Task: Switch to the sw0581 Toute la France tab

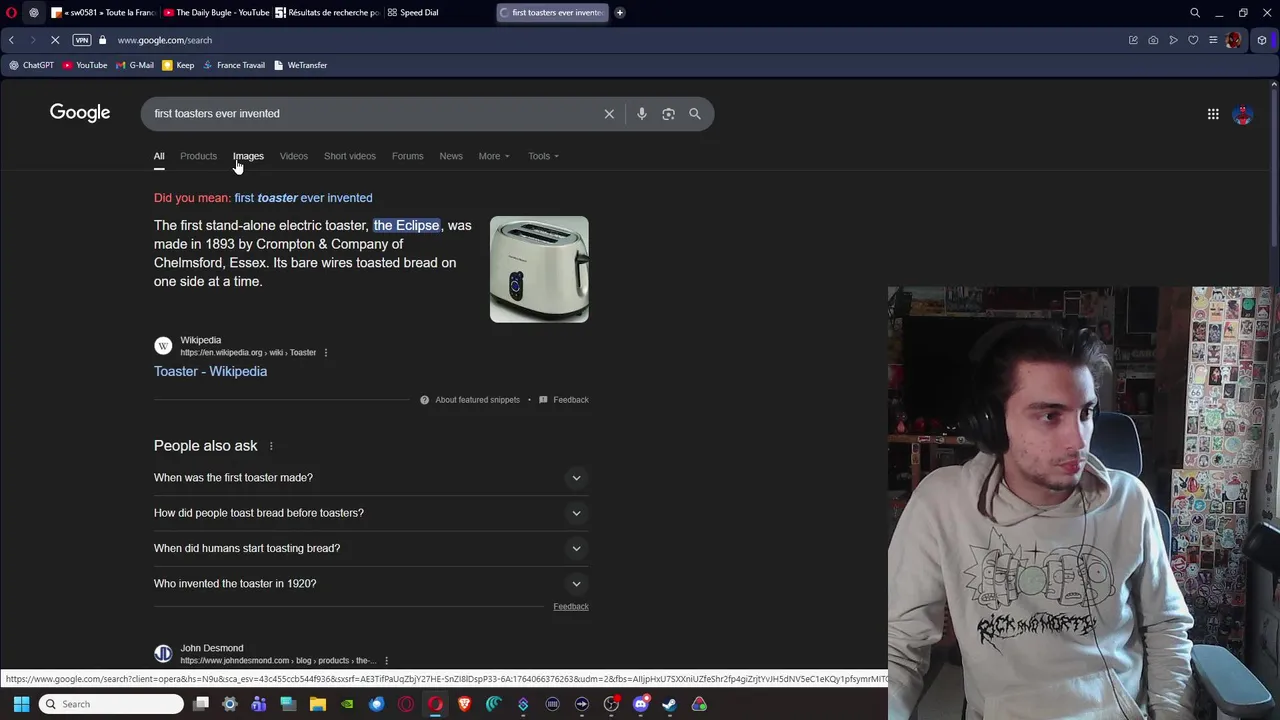Action: click(x=105, y=13)
